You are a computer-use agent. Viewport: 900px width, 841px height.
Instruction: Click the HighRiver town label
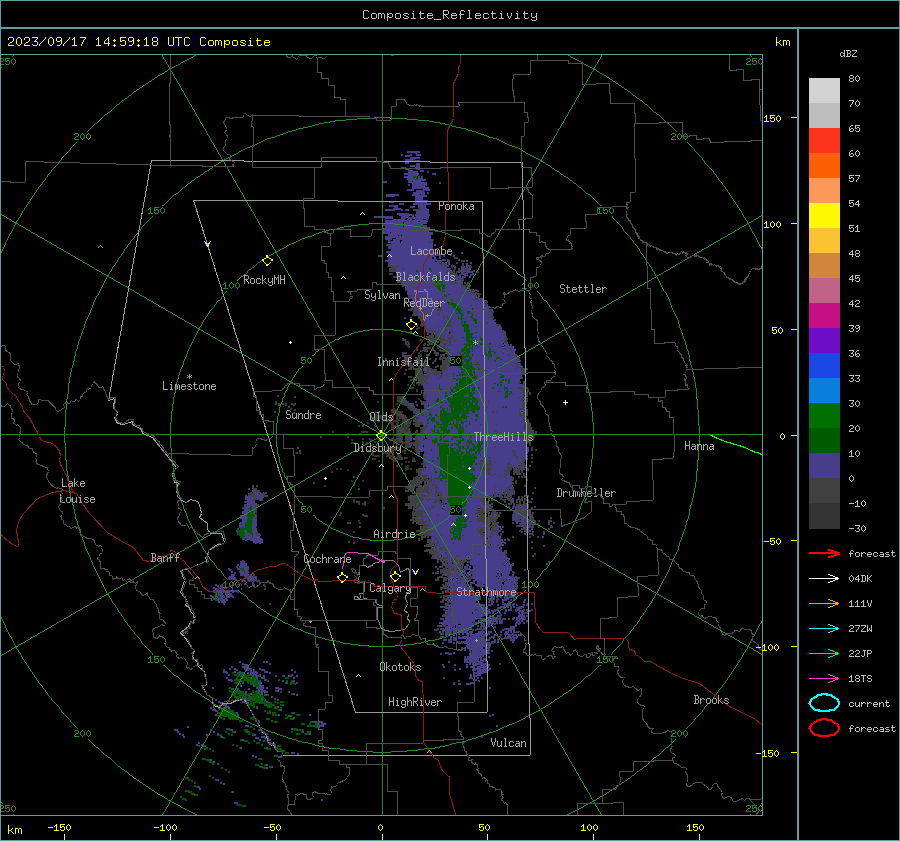[x=415, y=702]
